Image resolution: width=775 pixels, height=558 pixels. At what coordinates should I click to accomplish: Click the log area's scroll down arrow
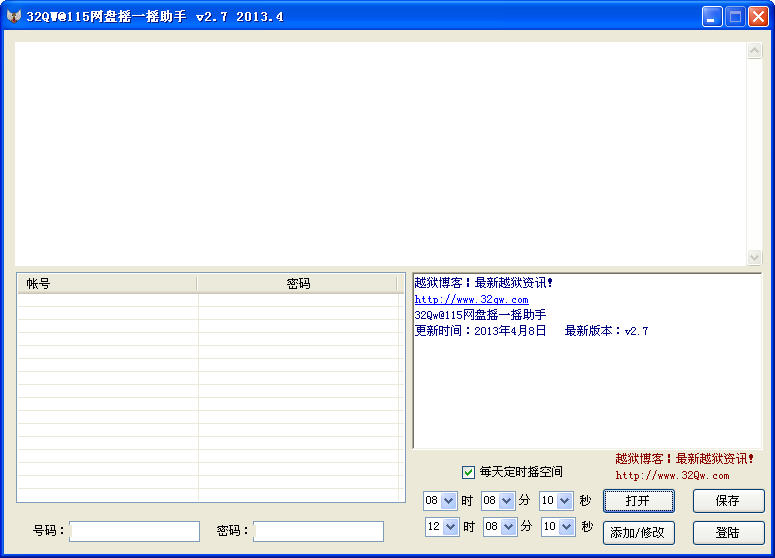click(x=755, y=258)
